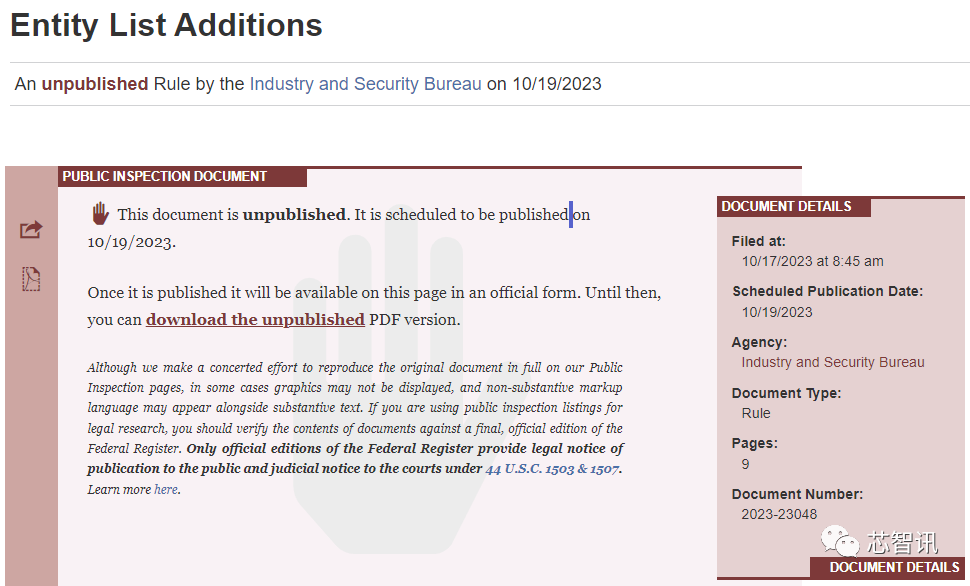Click the Pages value '9'
970x586 pixels.
click(746, 464)
